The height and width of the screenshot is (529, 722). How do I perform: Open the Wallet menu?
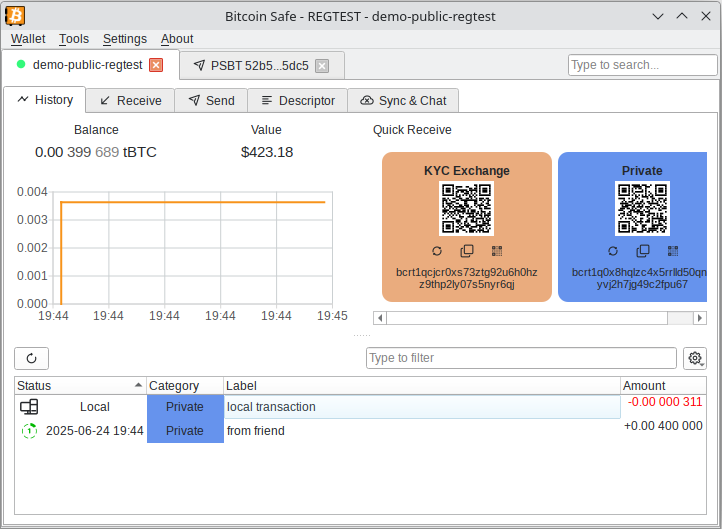click(x=28, y=39)
